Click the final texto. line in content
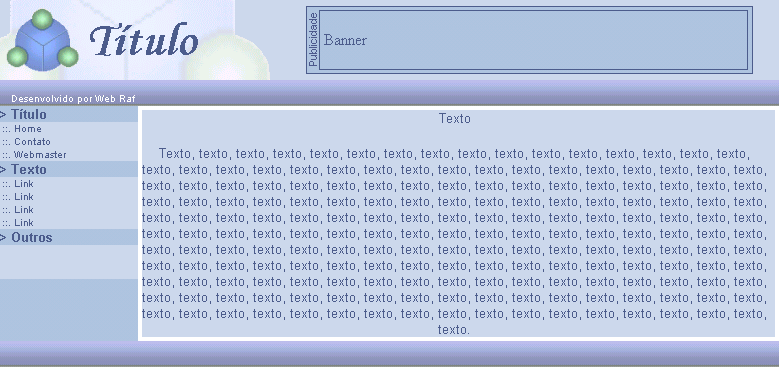 [x=454, y=330]
